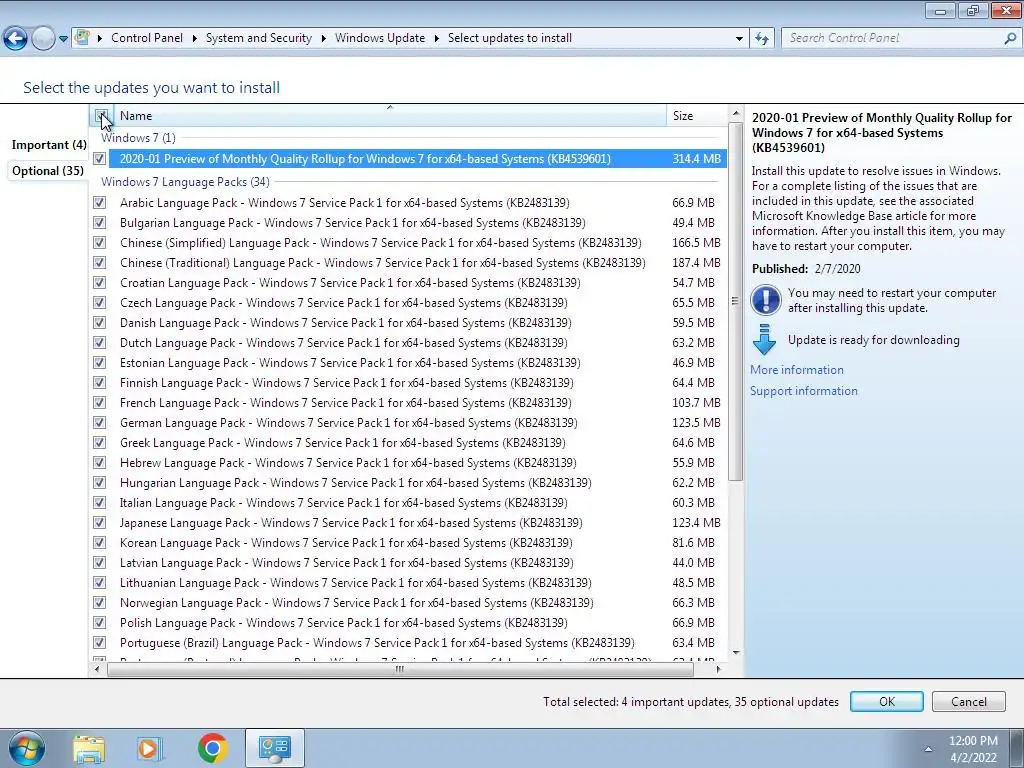The height and width of the screenshot is (768, 1024).
Task: Select the Korean Language Pack row
Action: 409,543
